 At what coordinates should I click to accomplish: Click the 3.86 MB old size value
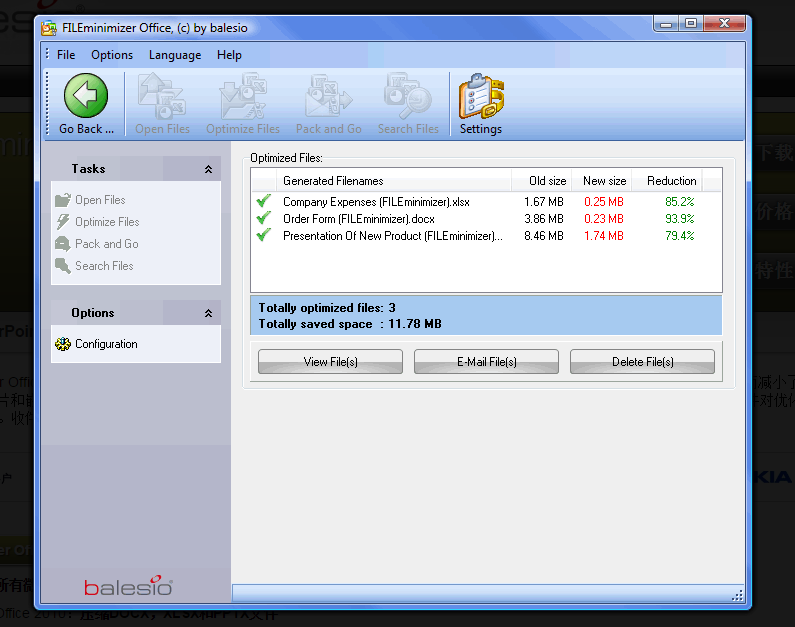point(544,219)
